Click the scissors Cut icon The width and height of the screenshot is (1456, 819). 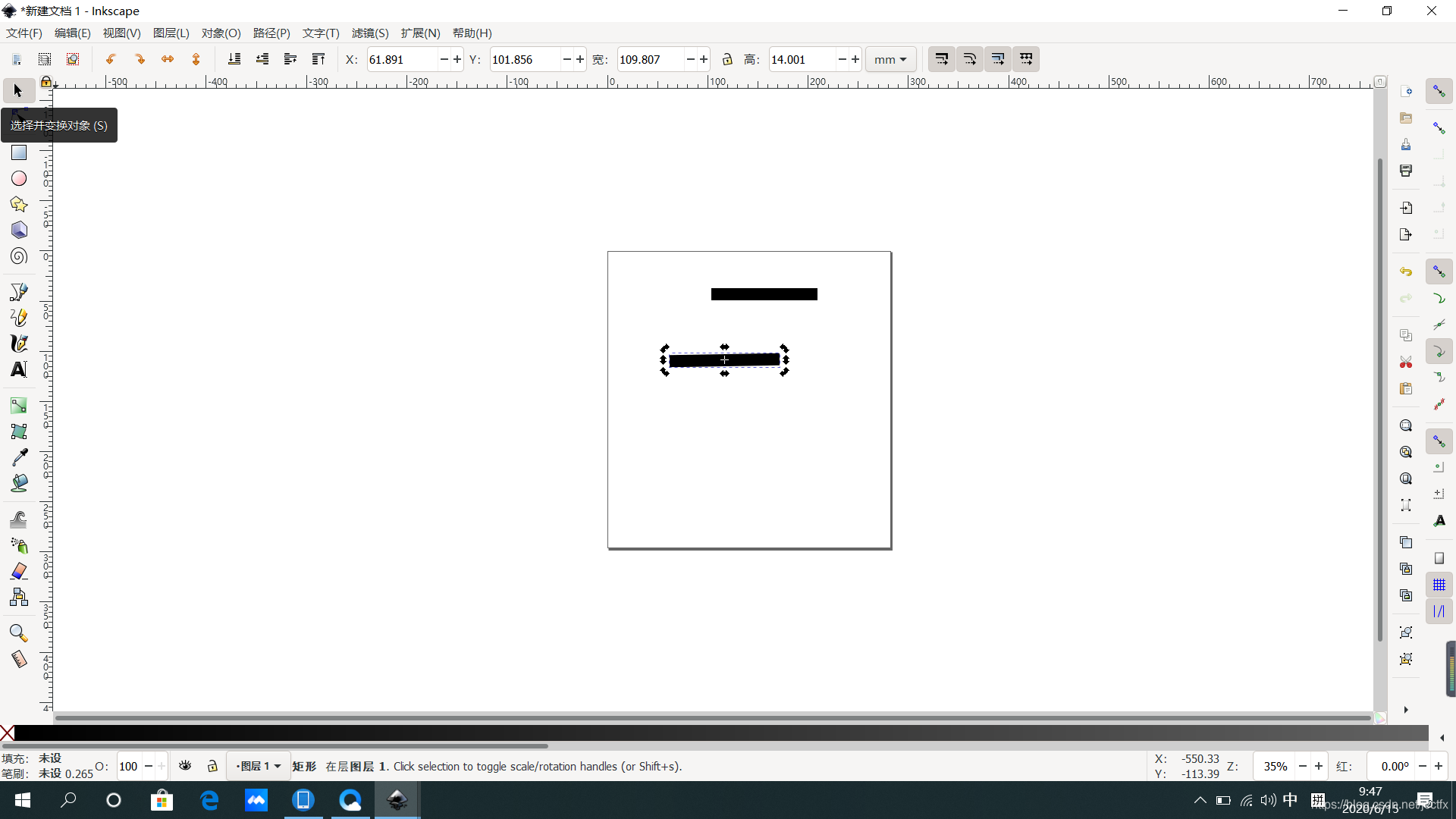point(1406,362)
